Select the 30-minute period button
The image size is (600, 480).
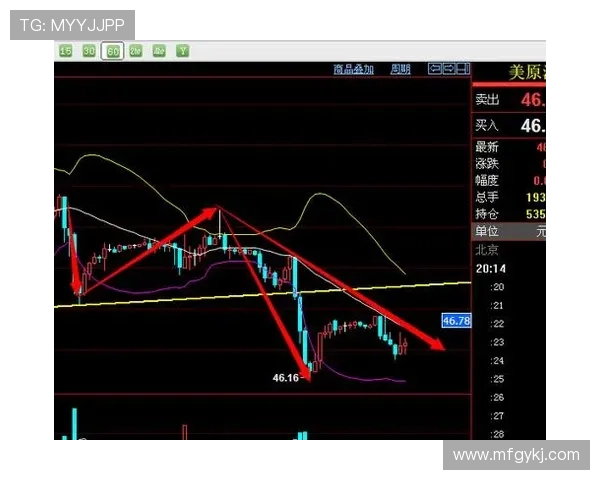[x=89, y=50]
